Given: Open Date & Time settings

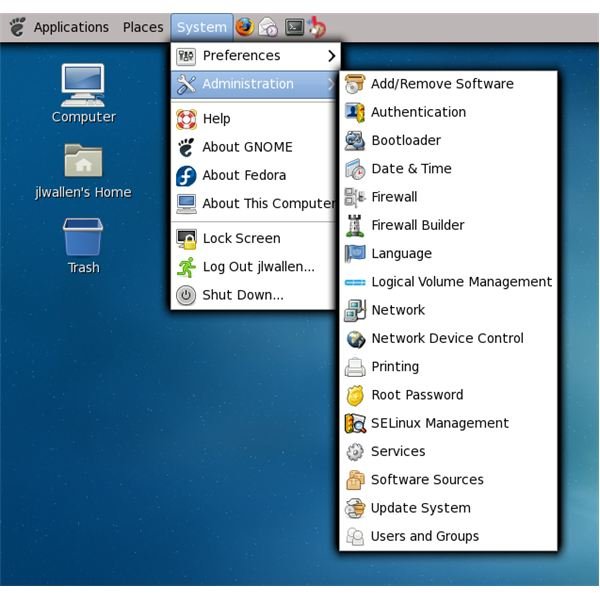Looking at the screenshot, I should 448,169.
